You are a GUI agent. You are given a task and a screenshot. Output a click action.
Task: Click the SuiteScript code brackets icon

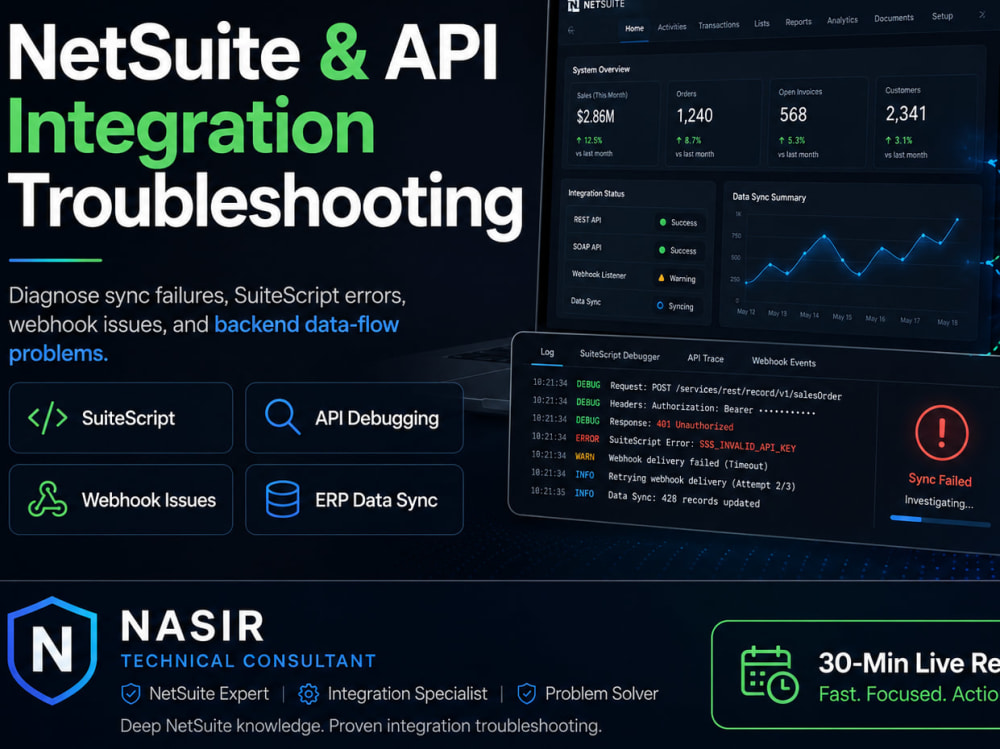coord(48,418)
